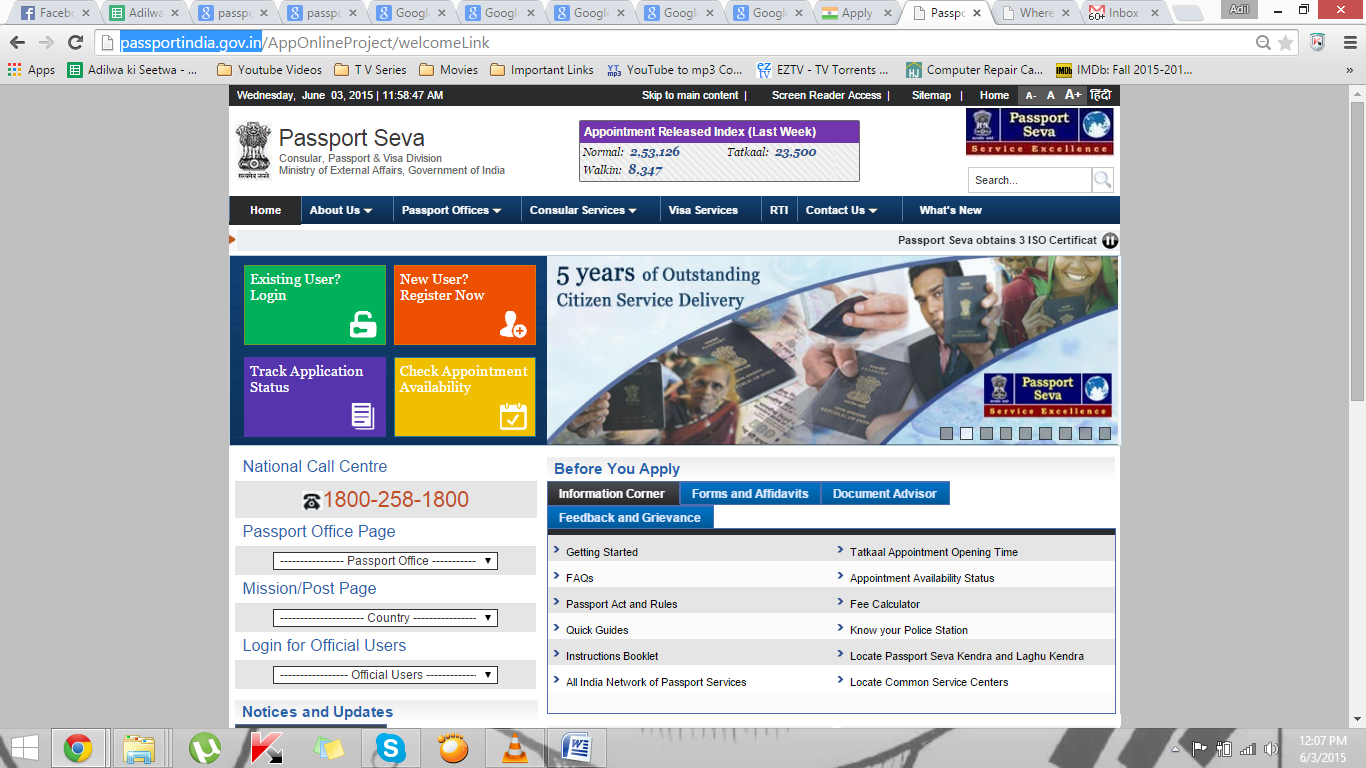The width and height of the screenshot is (1366, 768).
Task: Open the Official Users dropdown
Action: click(385, 675)
